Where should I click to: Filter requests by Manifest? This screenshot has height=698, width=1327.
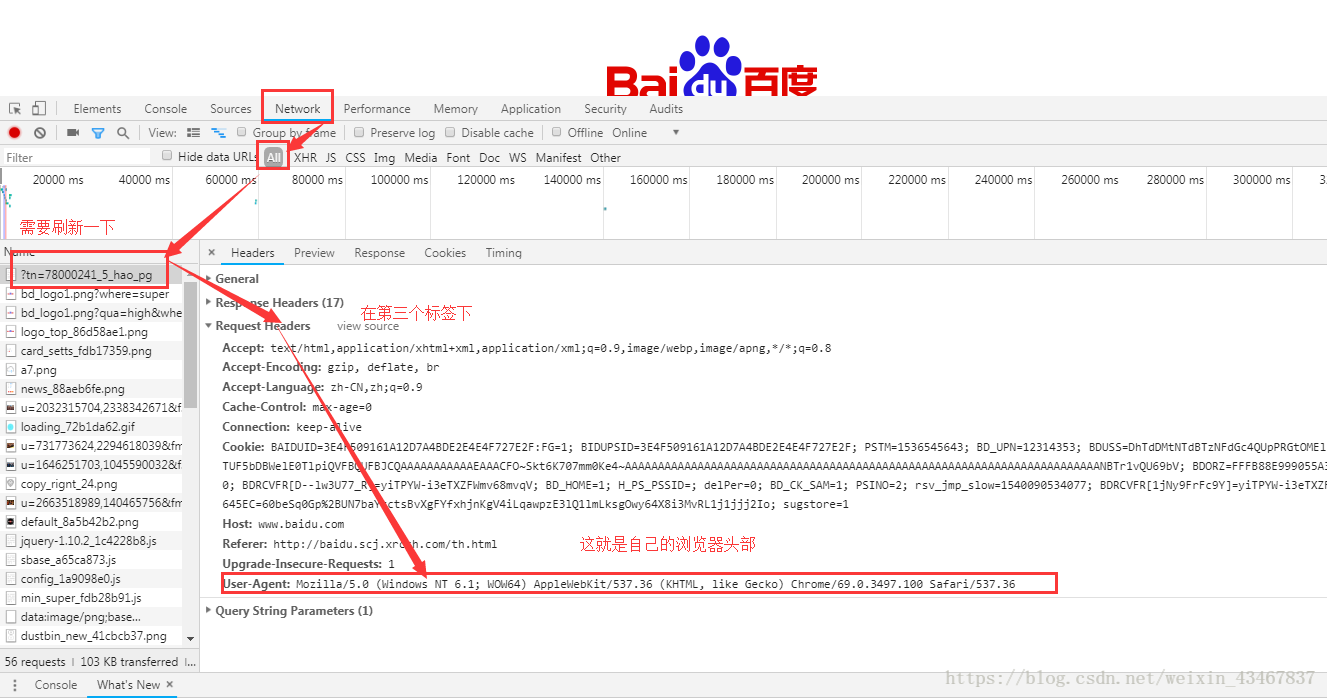tap(558, 158)
